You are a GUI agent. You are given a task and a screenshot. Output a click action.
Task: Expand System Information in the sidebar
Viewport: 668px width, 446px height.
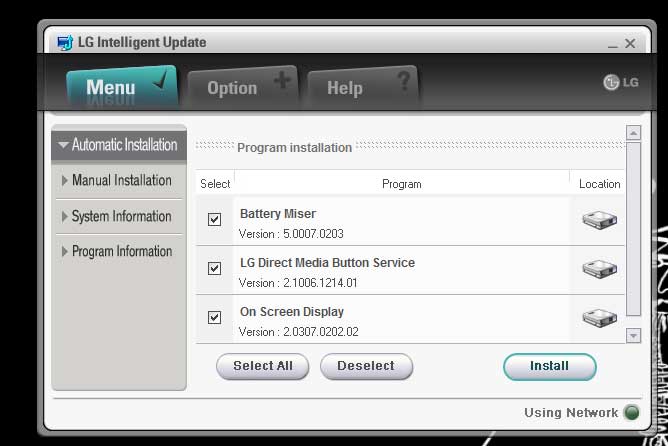(119, 216)
